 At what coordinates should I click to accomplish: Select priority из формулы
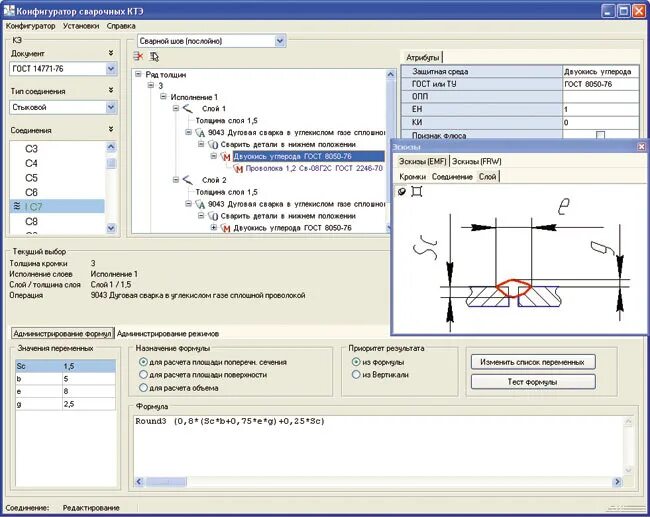(x=356, y=362)
